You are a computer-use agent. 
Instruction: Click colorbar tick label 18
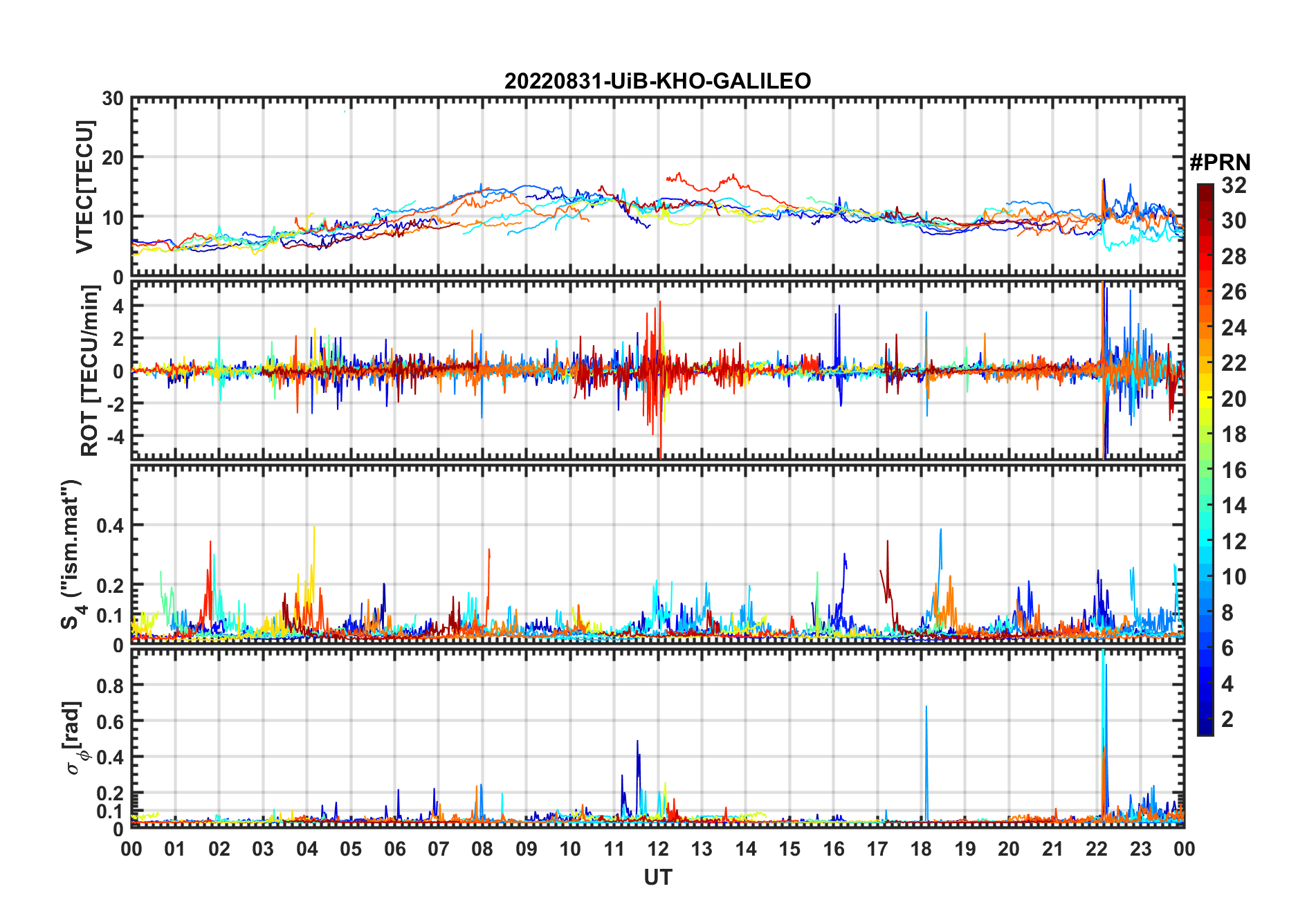1234,434
